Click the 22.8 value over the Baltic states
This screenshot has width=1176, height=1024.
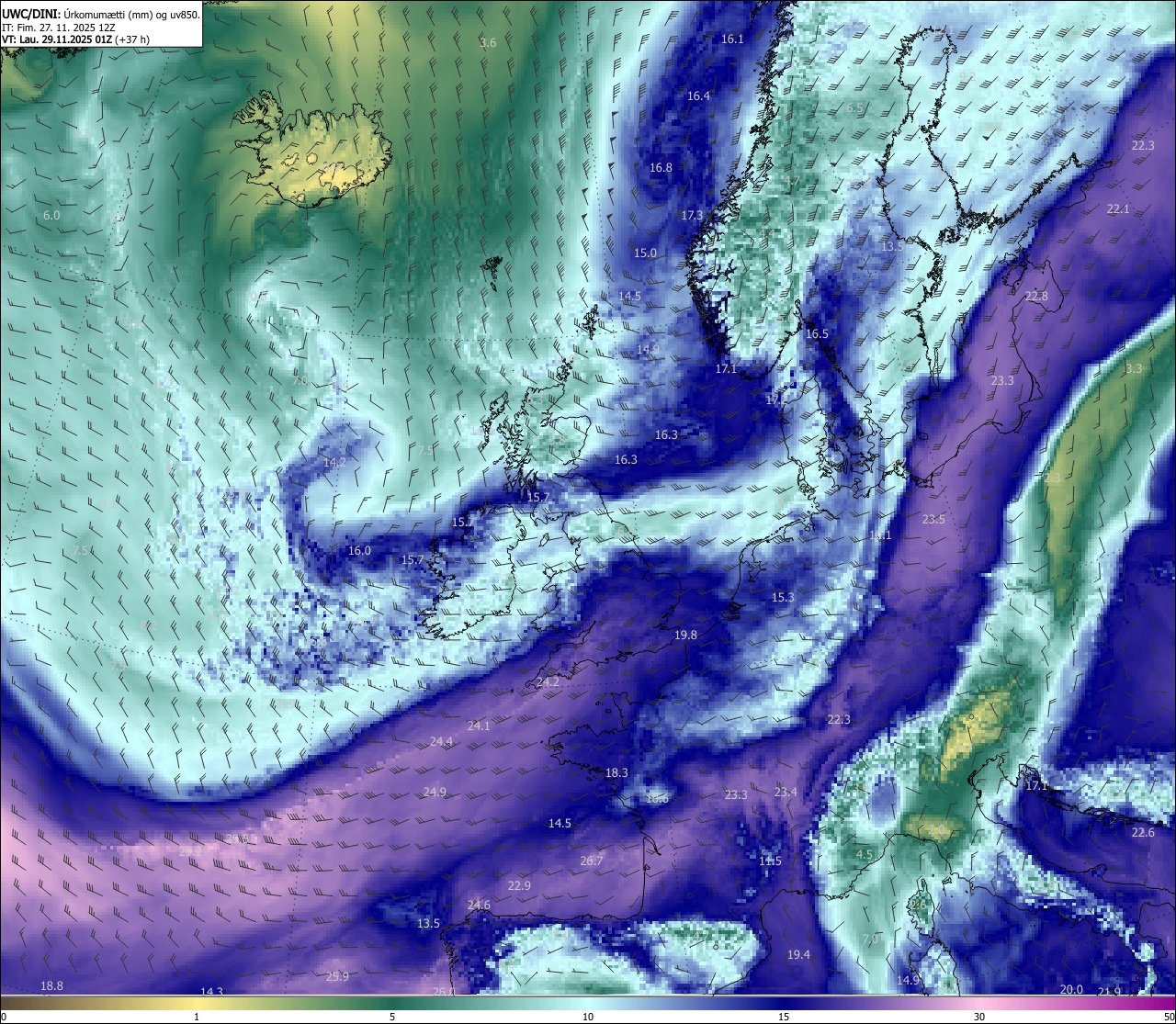click(x=1036, y=297)
